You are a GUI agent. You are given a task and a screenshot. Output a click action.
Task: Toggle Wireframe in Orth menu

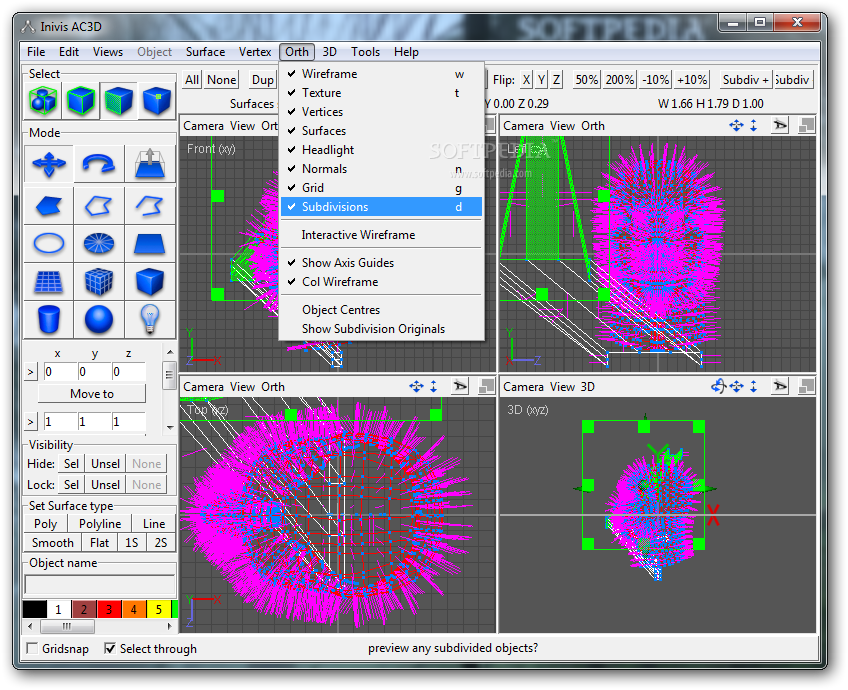tap(381, 74)
